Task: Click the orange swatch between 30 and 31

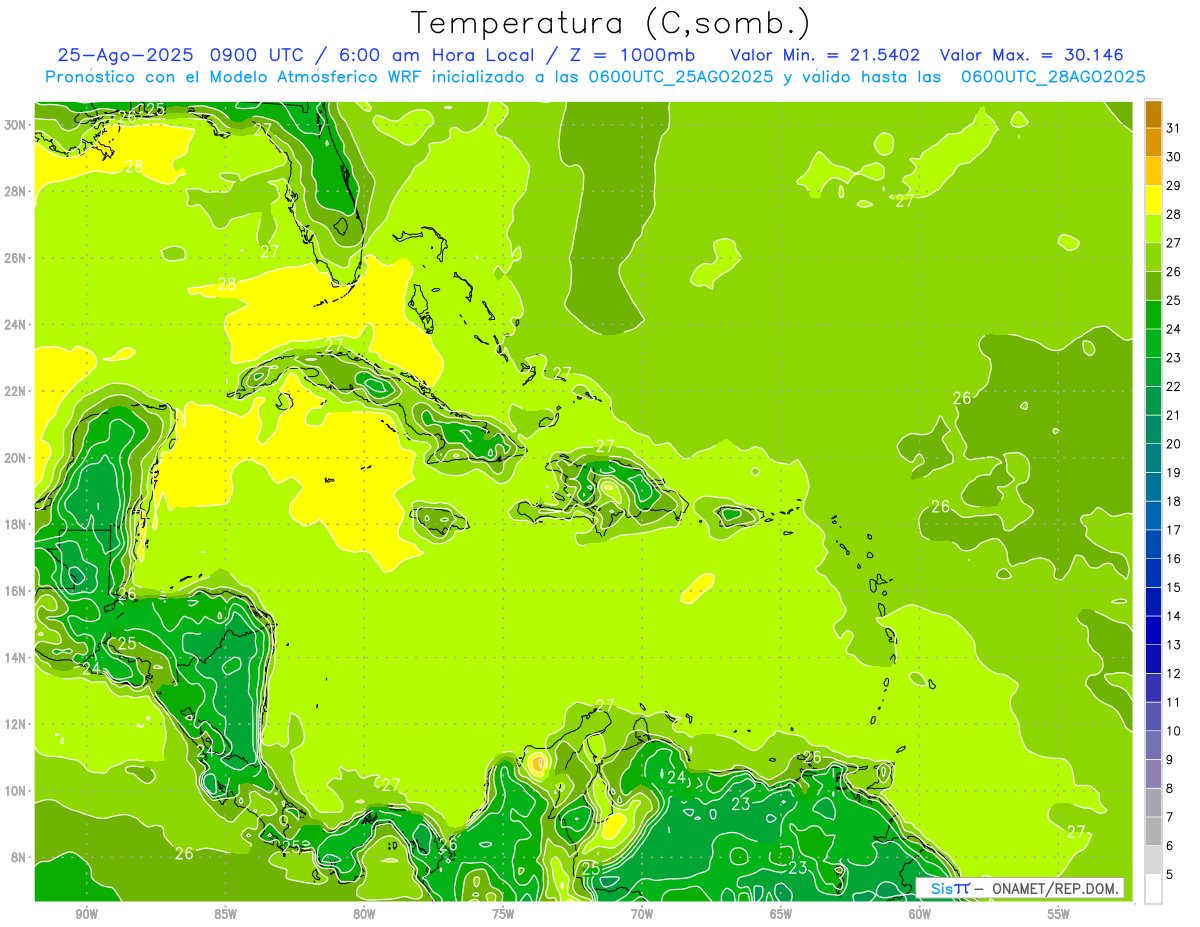Action: (1153, 142)
